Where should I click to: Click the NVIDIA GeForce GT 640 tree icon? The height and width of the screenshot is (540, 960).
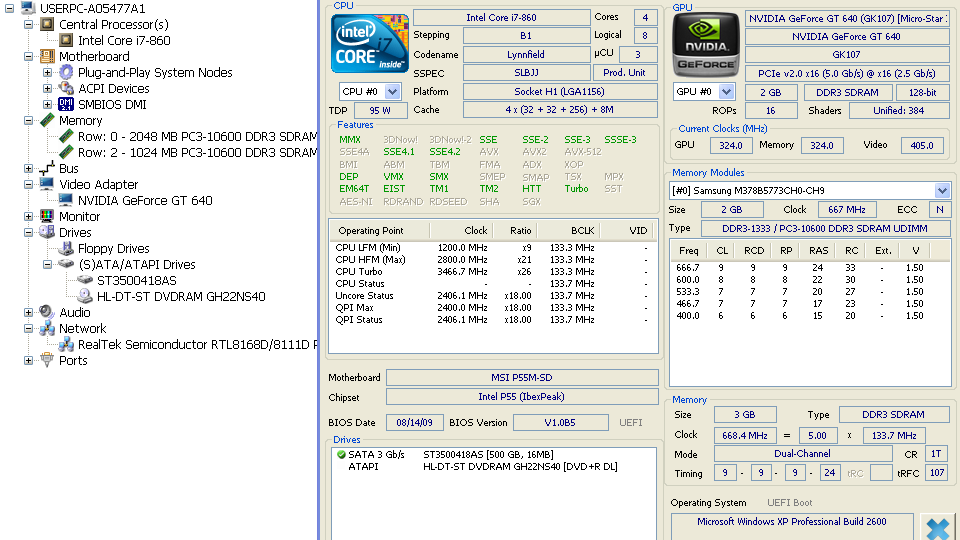point(66,200)
